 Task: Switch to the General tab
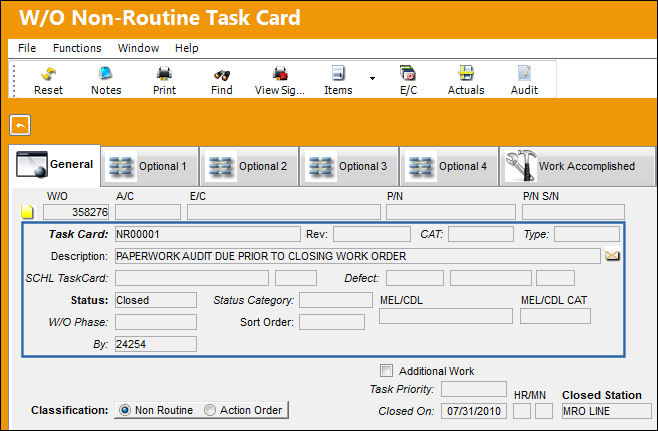55,165
